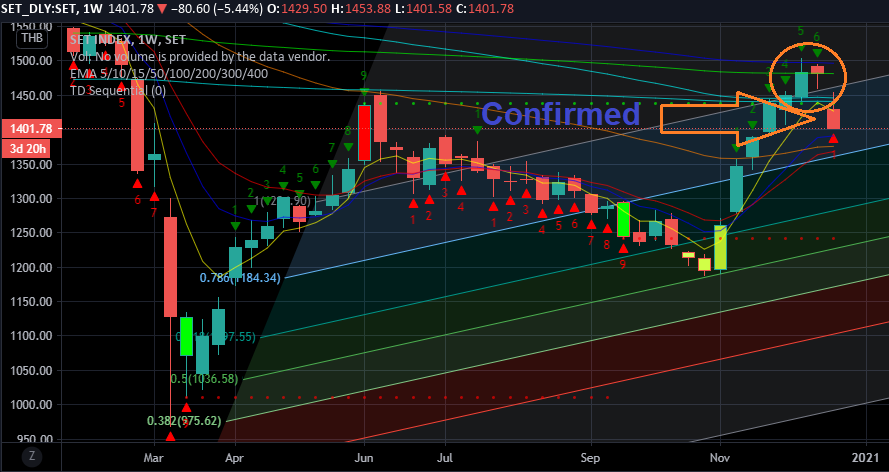Select the TD Sequential (0) indicator legend
The image size is (889, 472).
118,90
